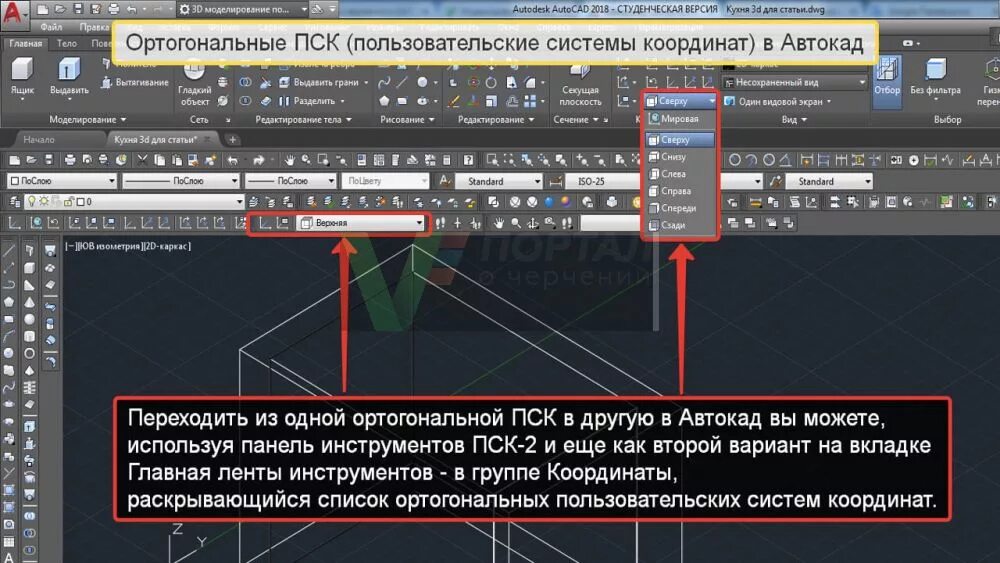This screenshot has height=563, width=1000.
Task: Choose Снизу in the UCS list
Action: 679,156
